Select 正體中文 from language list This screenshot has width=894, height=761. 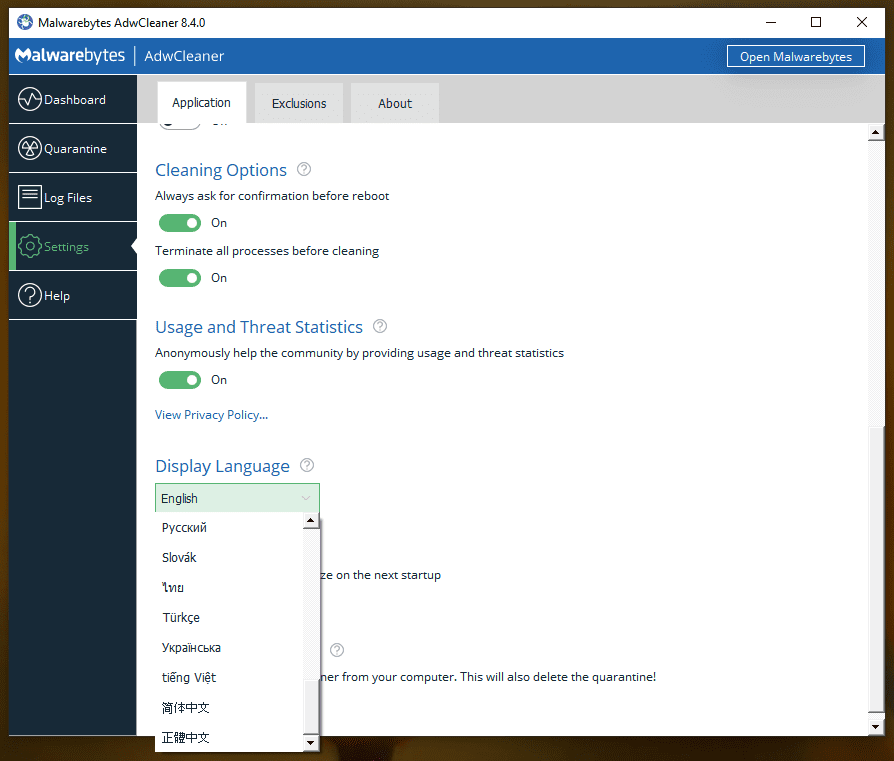click(229, 738)
